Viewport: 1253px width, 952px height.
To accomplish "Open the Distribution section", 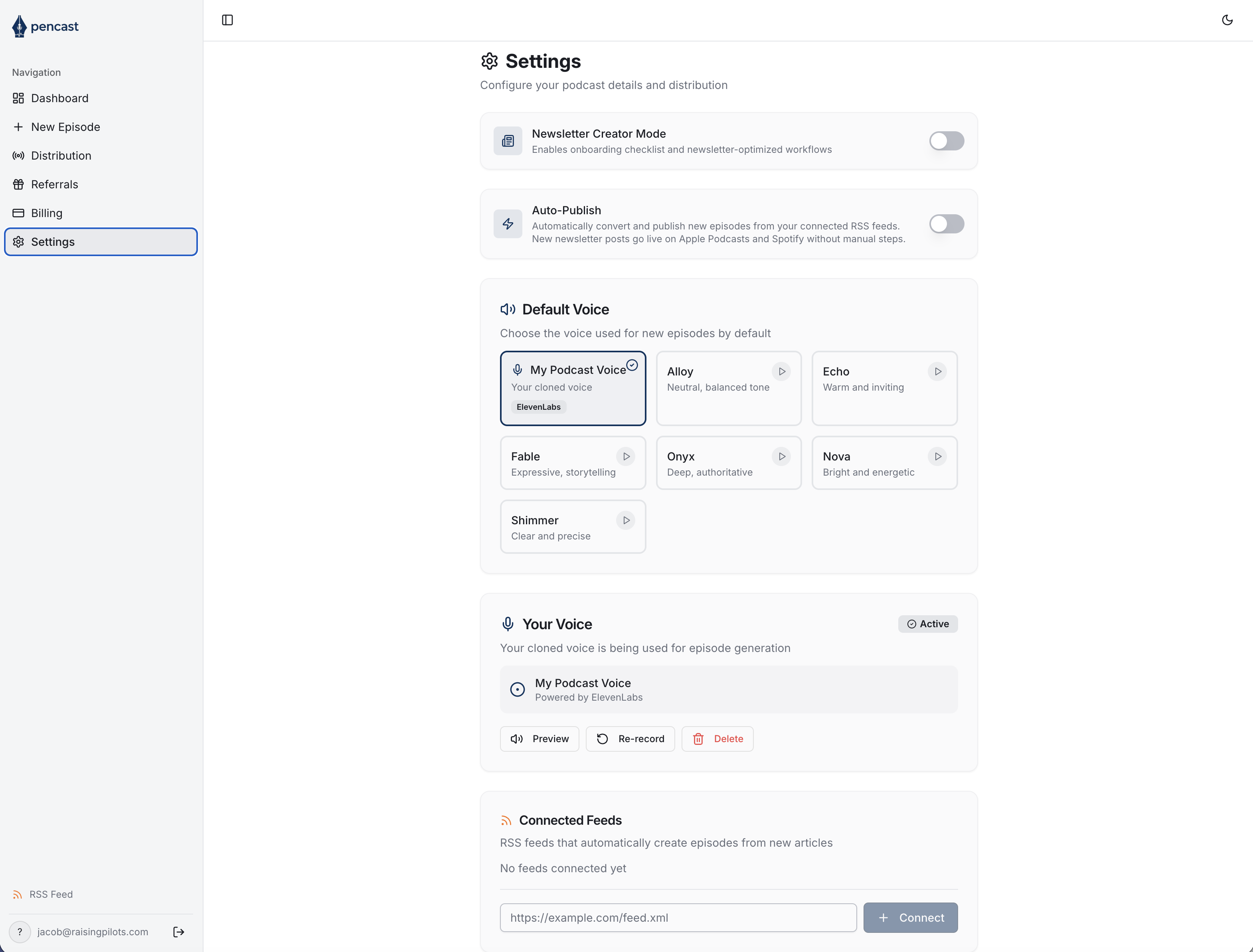I will (x=101, y=156).
